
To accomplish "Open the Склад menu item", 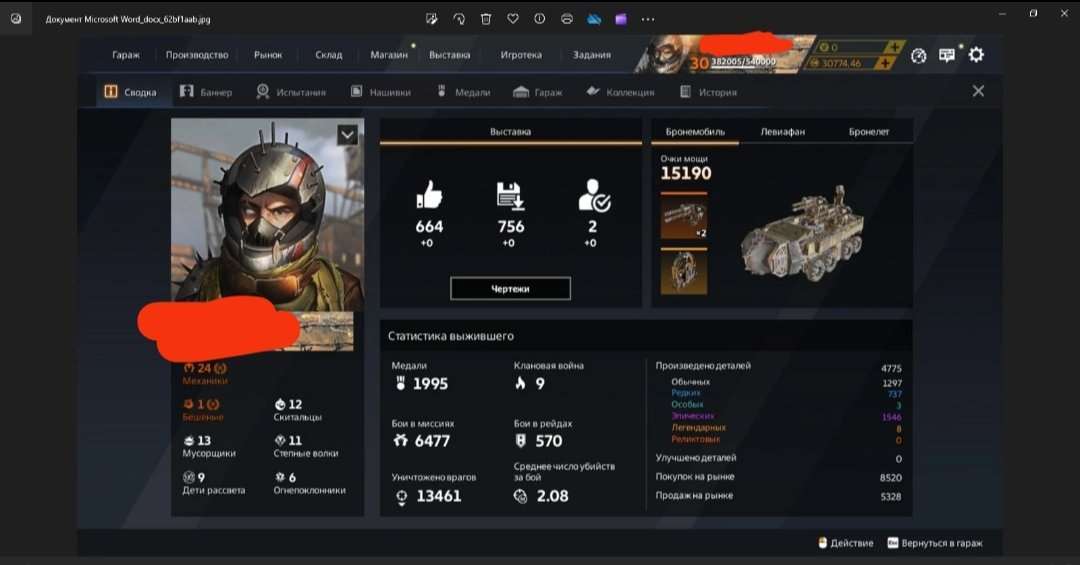I will pyautogui.click(x=329, y=54).
